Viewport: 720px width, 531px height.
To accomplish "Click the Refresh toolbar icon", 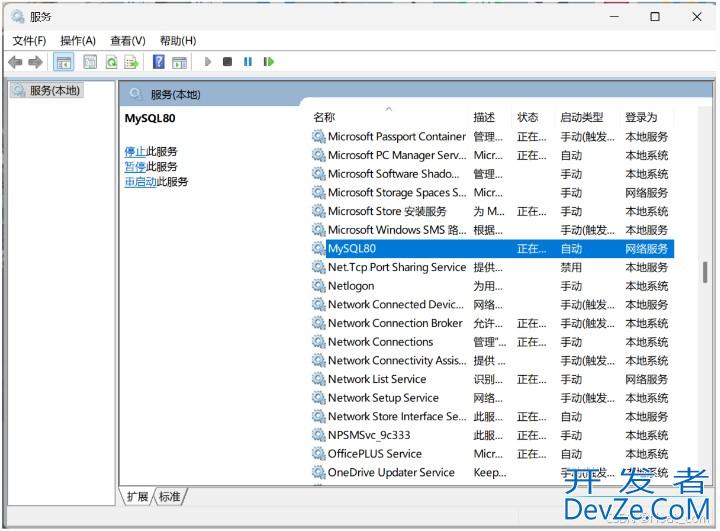I will point(112,62).
